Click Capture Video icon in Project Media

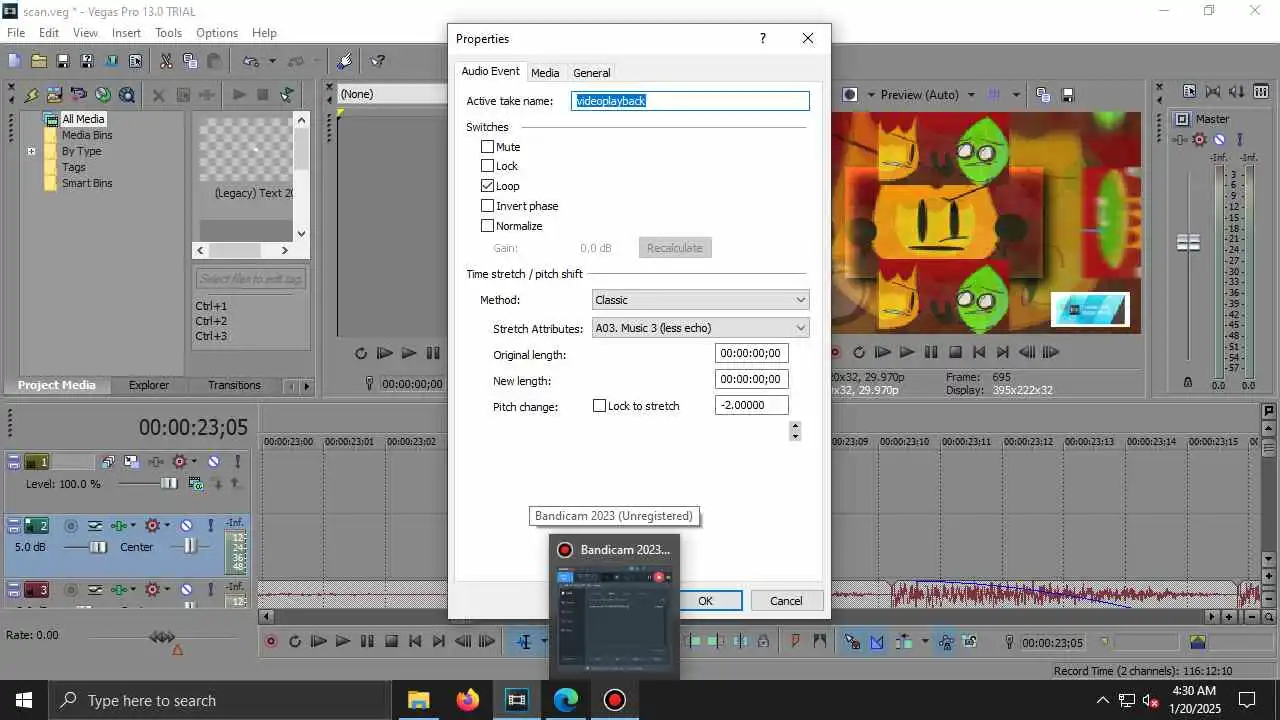[79, 95]
